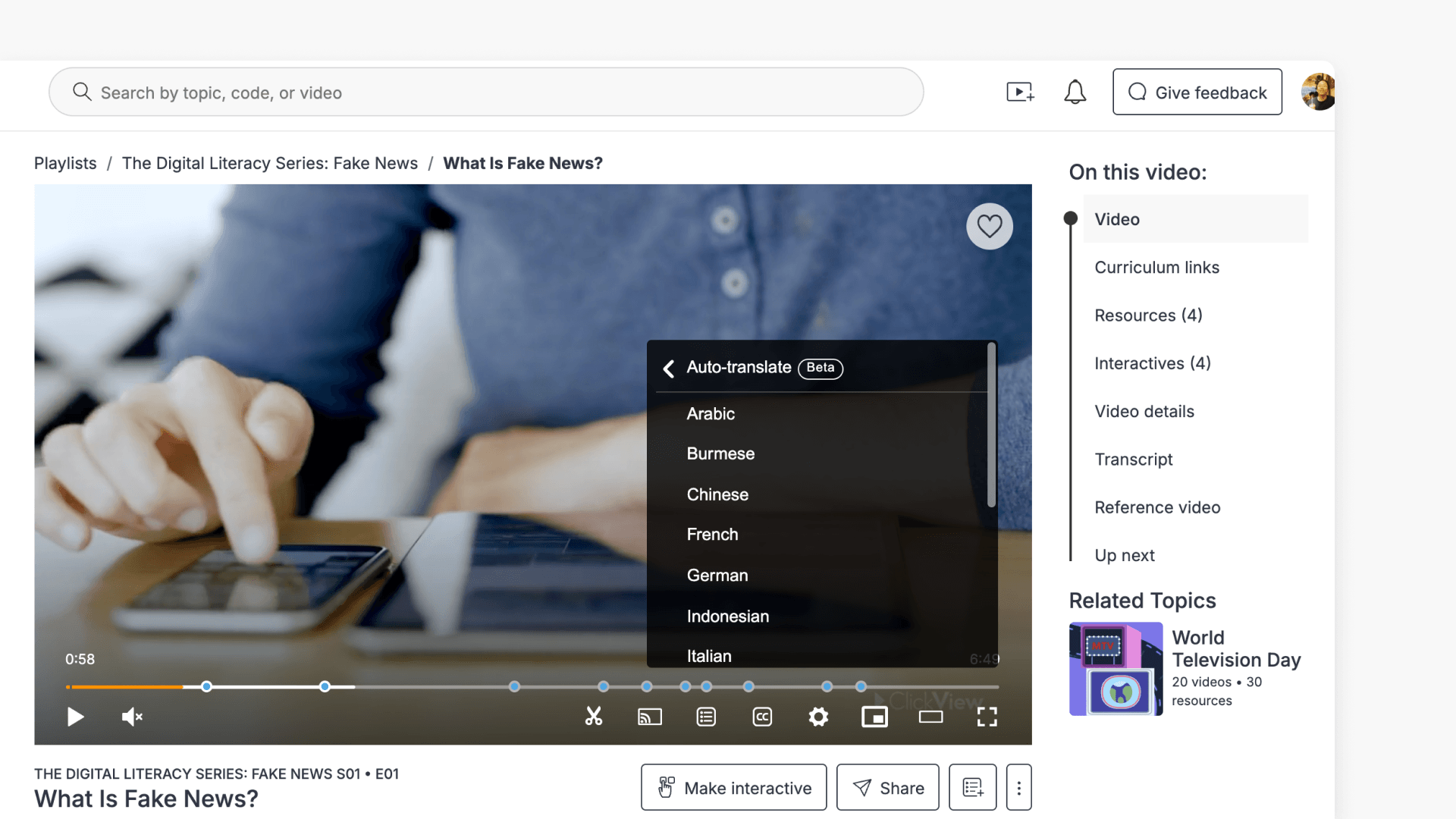Enable picture-in-picture mode
The image size is (1456, 819).
pyautogui.click(x=874, y=717)
